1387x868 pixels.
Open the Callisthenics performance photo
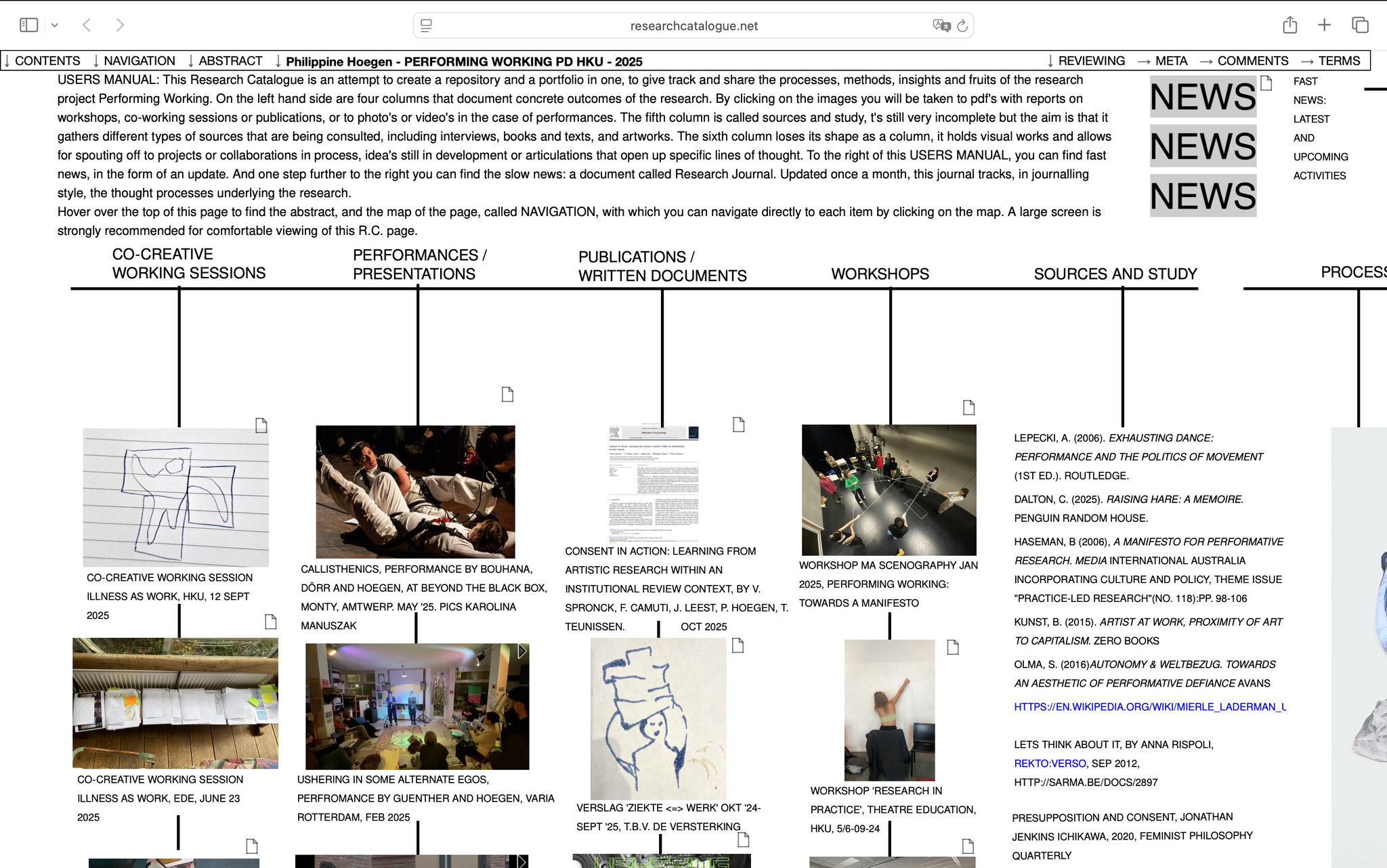coord(415,492)
